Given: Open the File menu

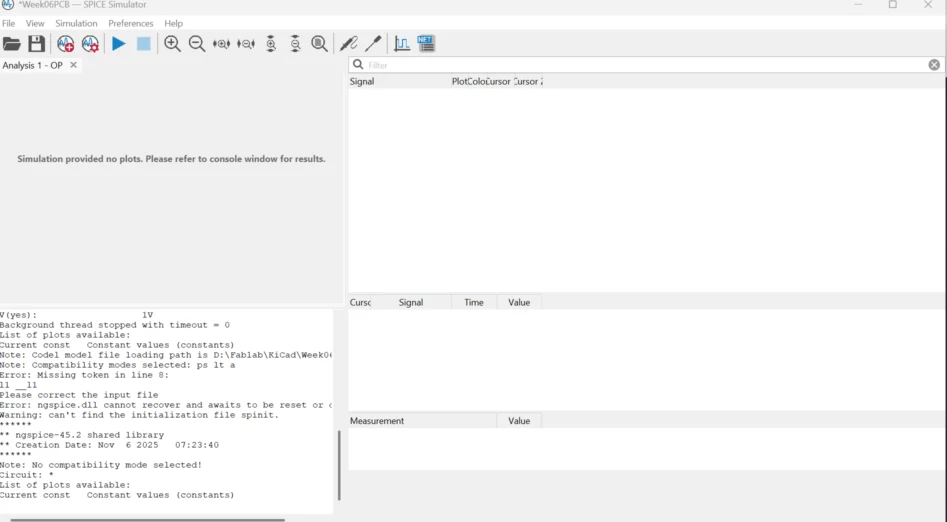Looking at the screenshot, I should [8, 23].
